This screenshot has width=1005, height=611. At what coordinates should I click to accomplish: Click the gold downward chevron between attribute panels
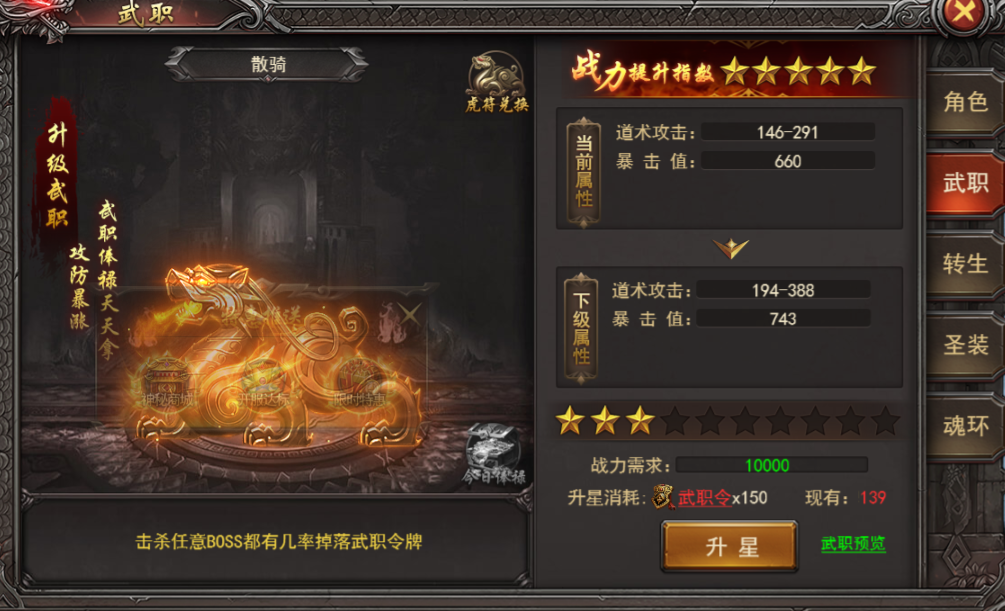tap(730, 248)
